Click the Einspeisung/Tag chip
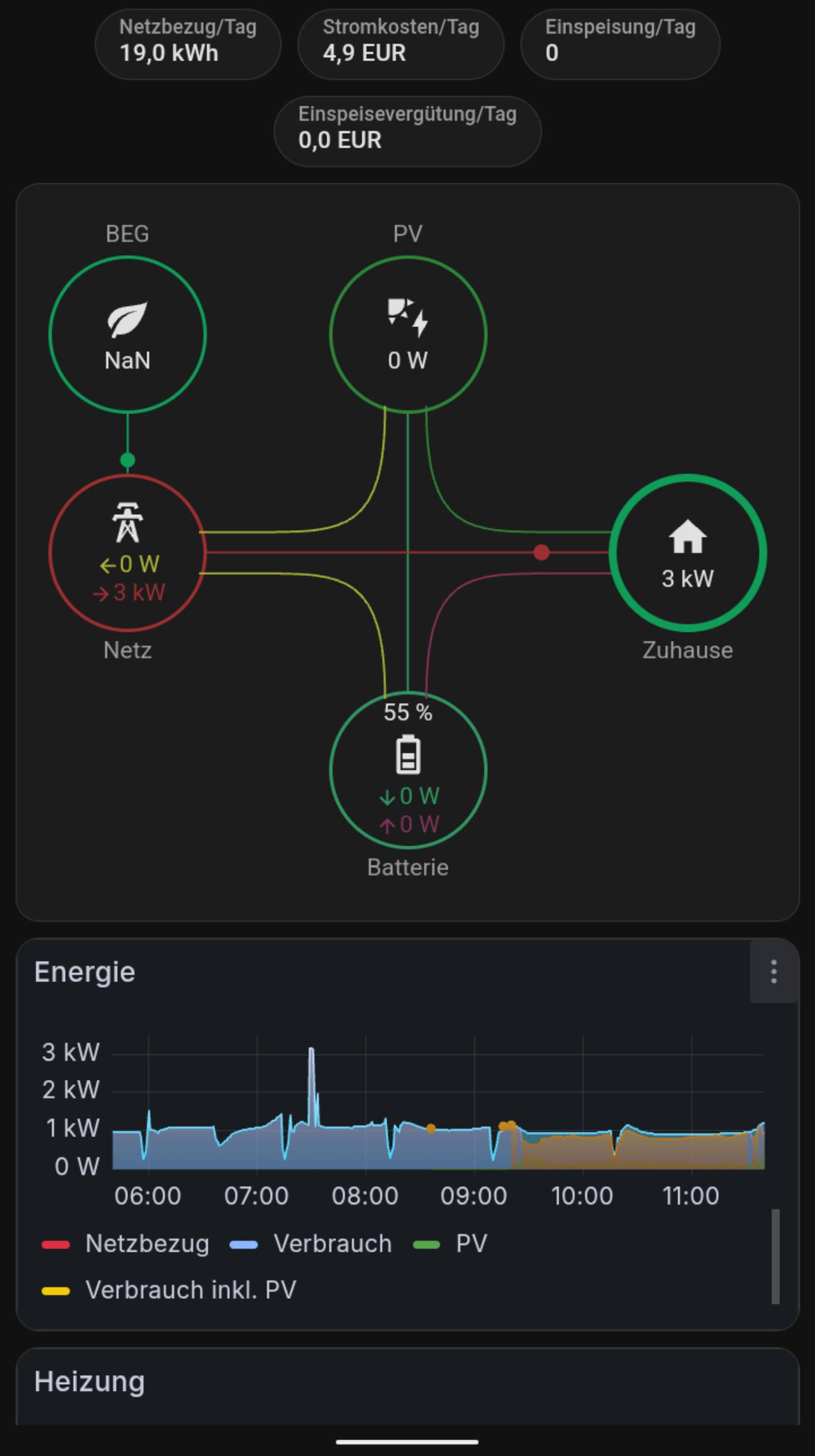This screenshot has width=815, height=1456. [620, 44]
